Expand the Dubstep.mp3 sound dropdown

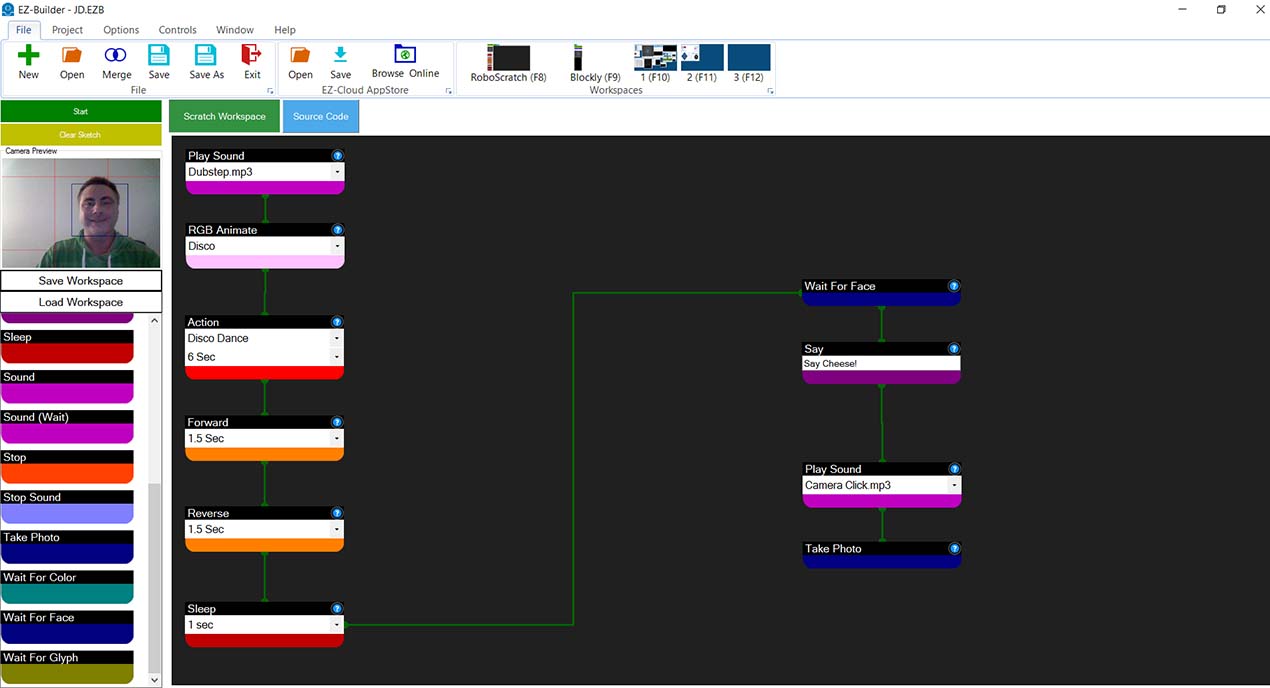(x=337, y=173)
